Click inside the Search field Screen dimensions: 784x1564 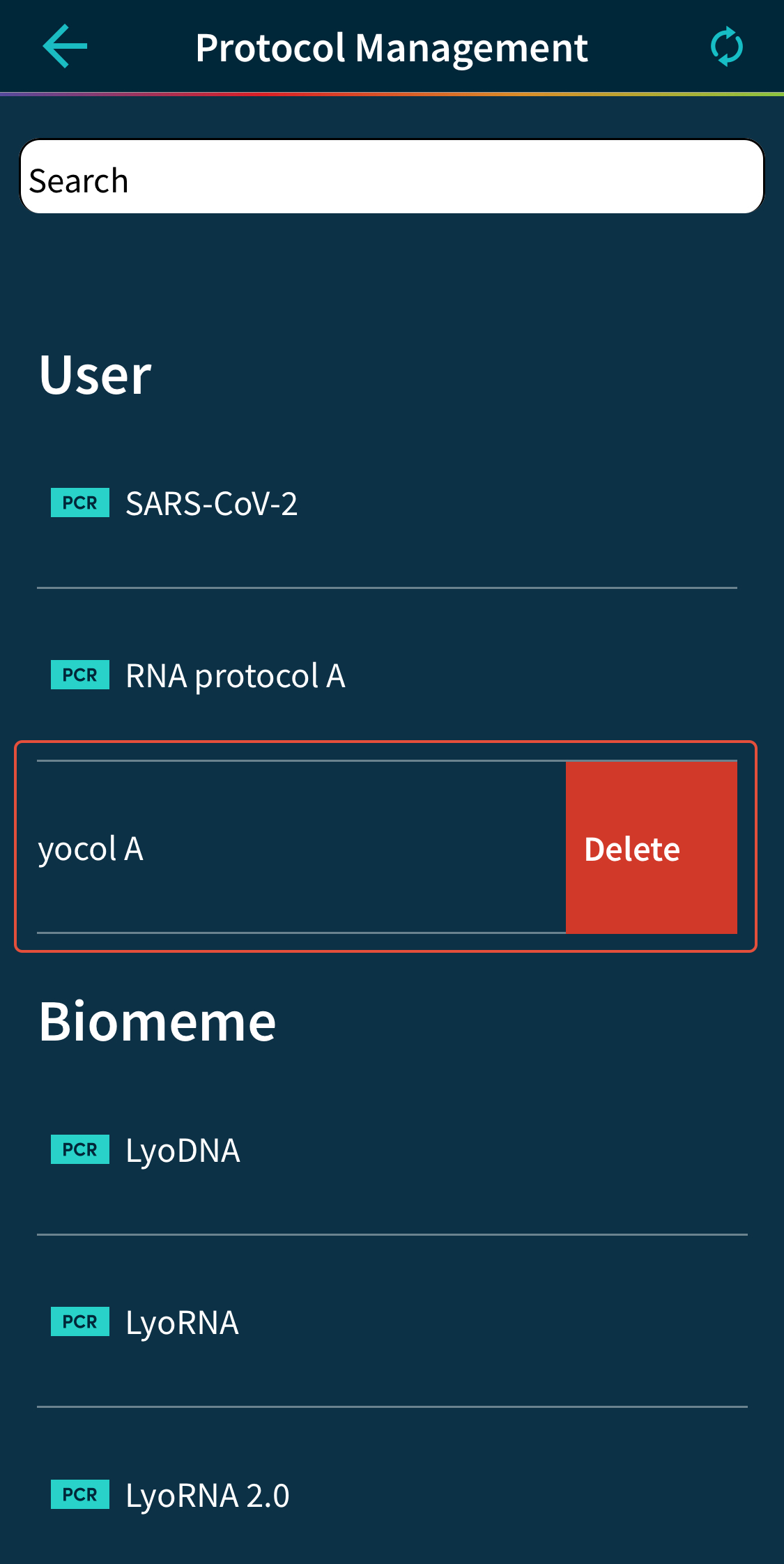[392, 178]
